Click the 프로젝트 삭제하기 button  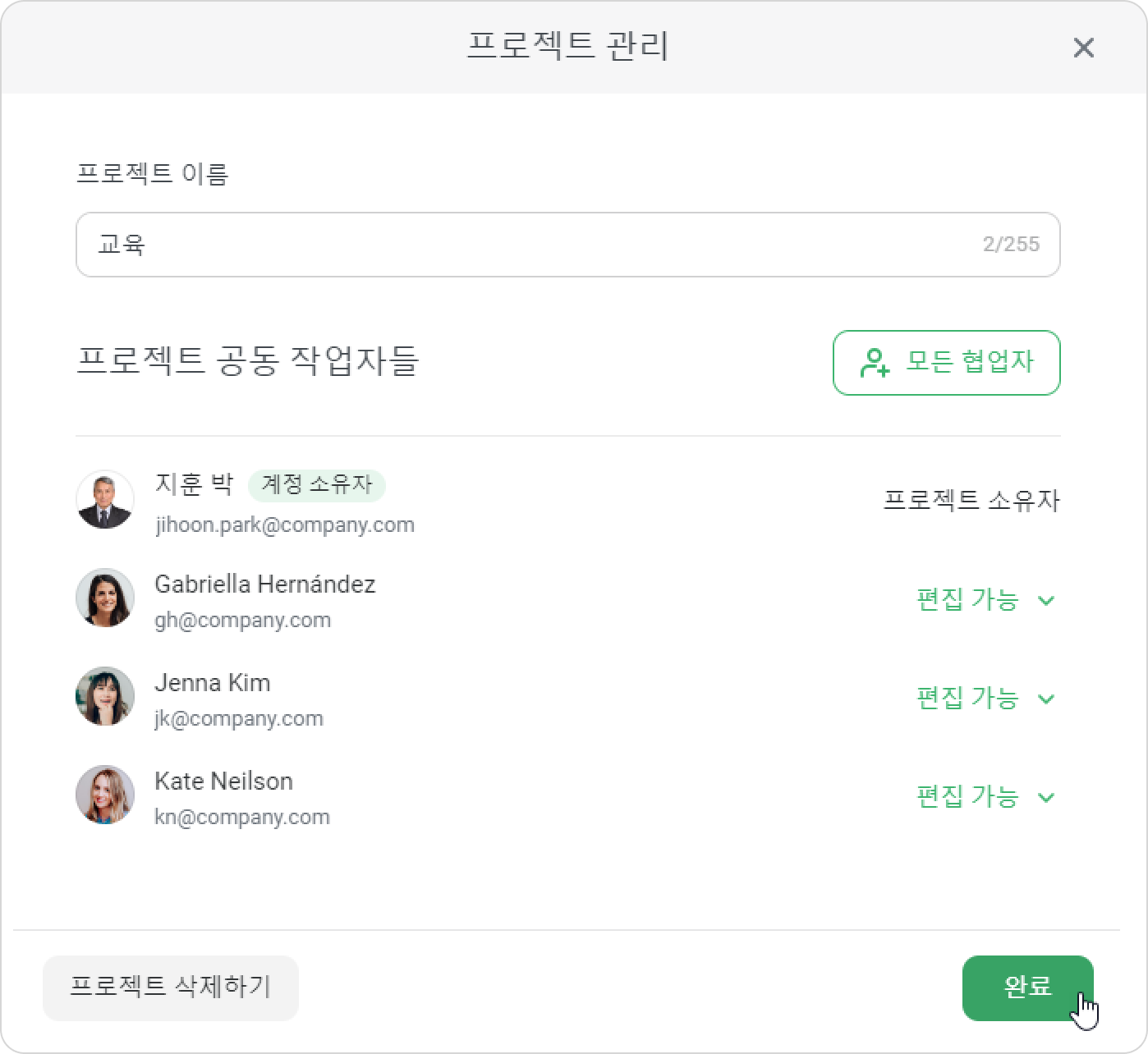point(171,988)
